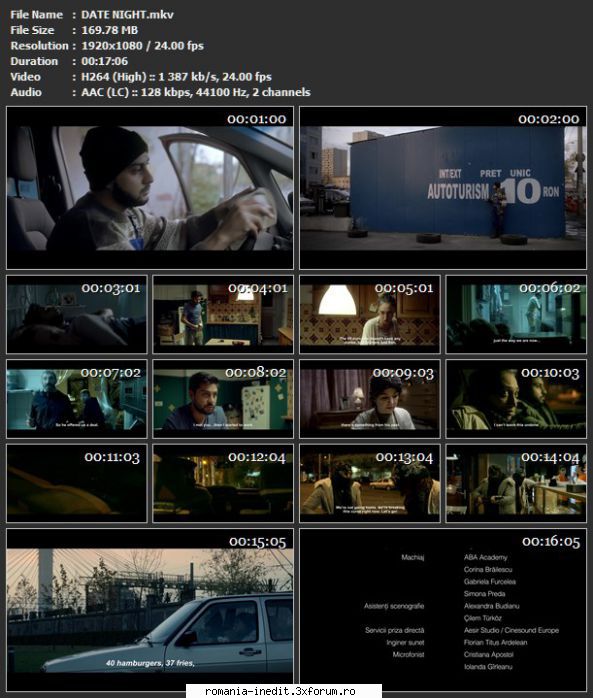
Task: Click the resolution value 1920x1080 / 24.00 fps
Action: pyautogui.click(x=142, y=46)
